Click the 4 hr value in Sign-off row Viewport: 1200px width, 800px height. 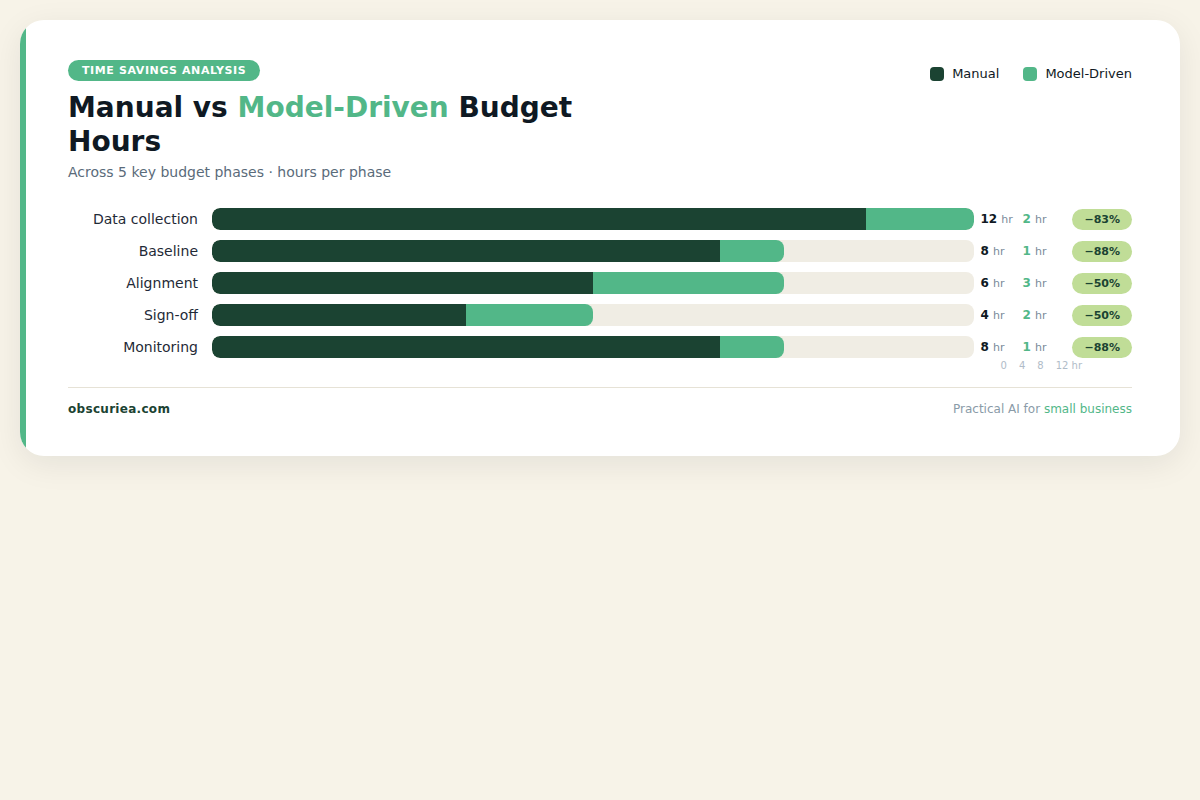(x=992, y=315)
